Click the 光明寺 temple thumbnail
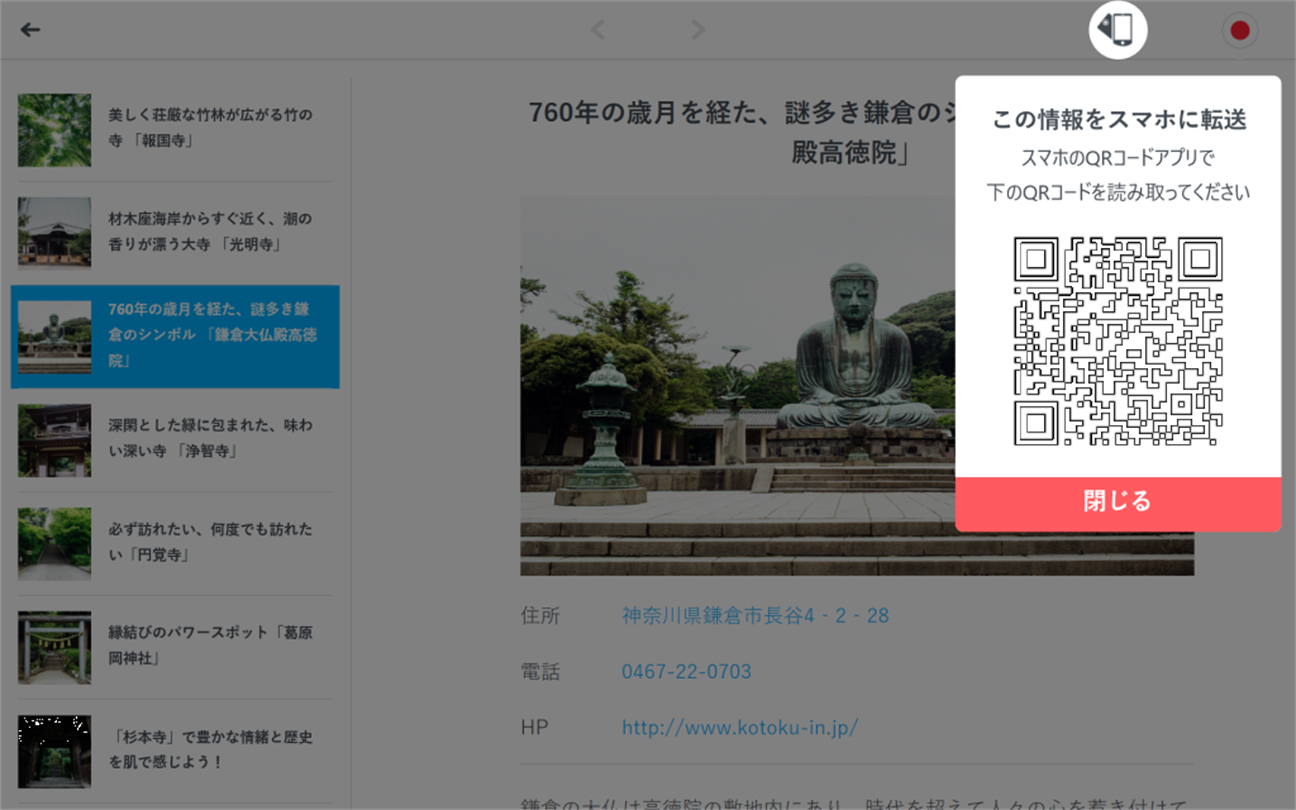The width and height of the screenshot is (1296, 810). [54, 233]
